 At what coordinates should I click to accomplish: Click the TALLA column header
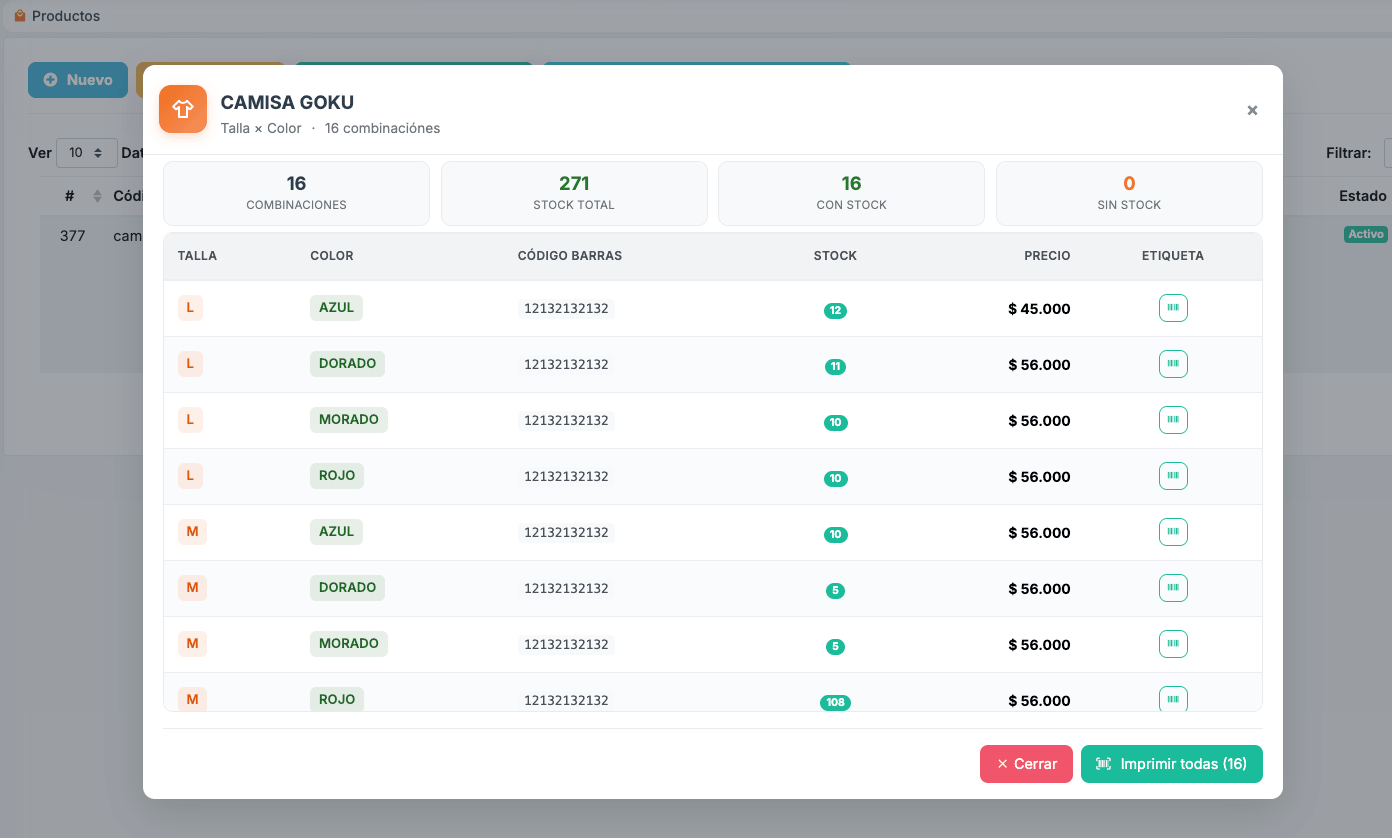click(x=197, y=256)
